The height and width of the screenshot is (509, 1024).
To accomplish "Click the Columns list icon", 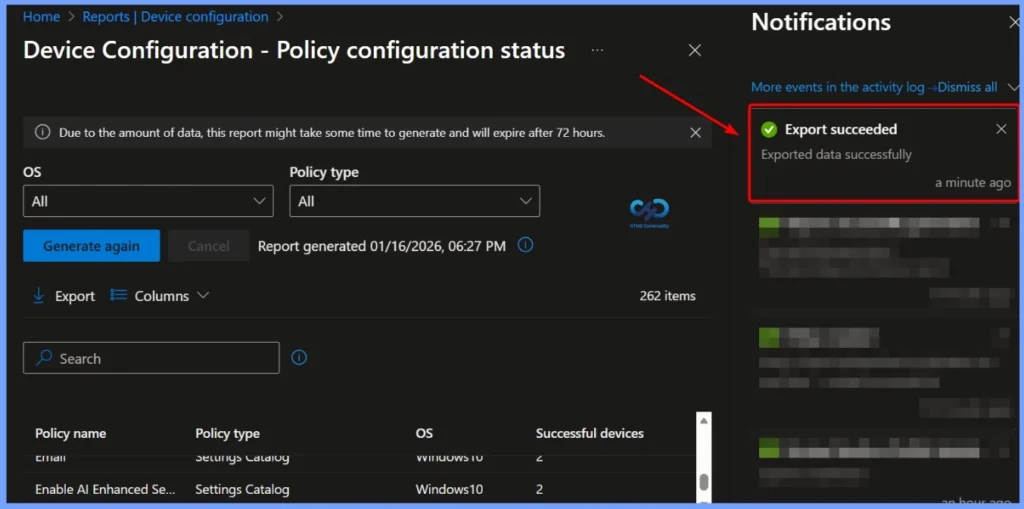I will [x=118, y=295].
